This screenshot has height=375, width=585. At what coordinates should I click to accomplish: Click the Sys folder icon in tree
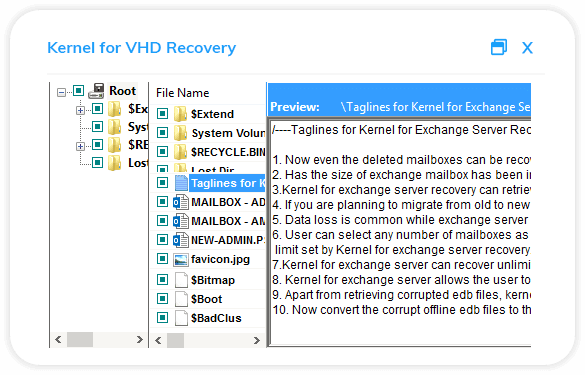click(115, 127)
